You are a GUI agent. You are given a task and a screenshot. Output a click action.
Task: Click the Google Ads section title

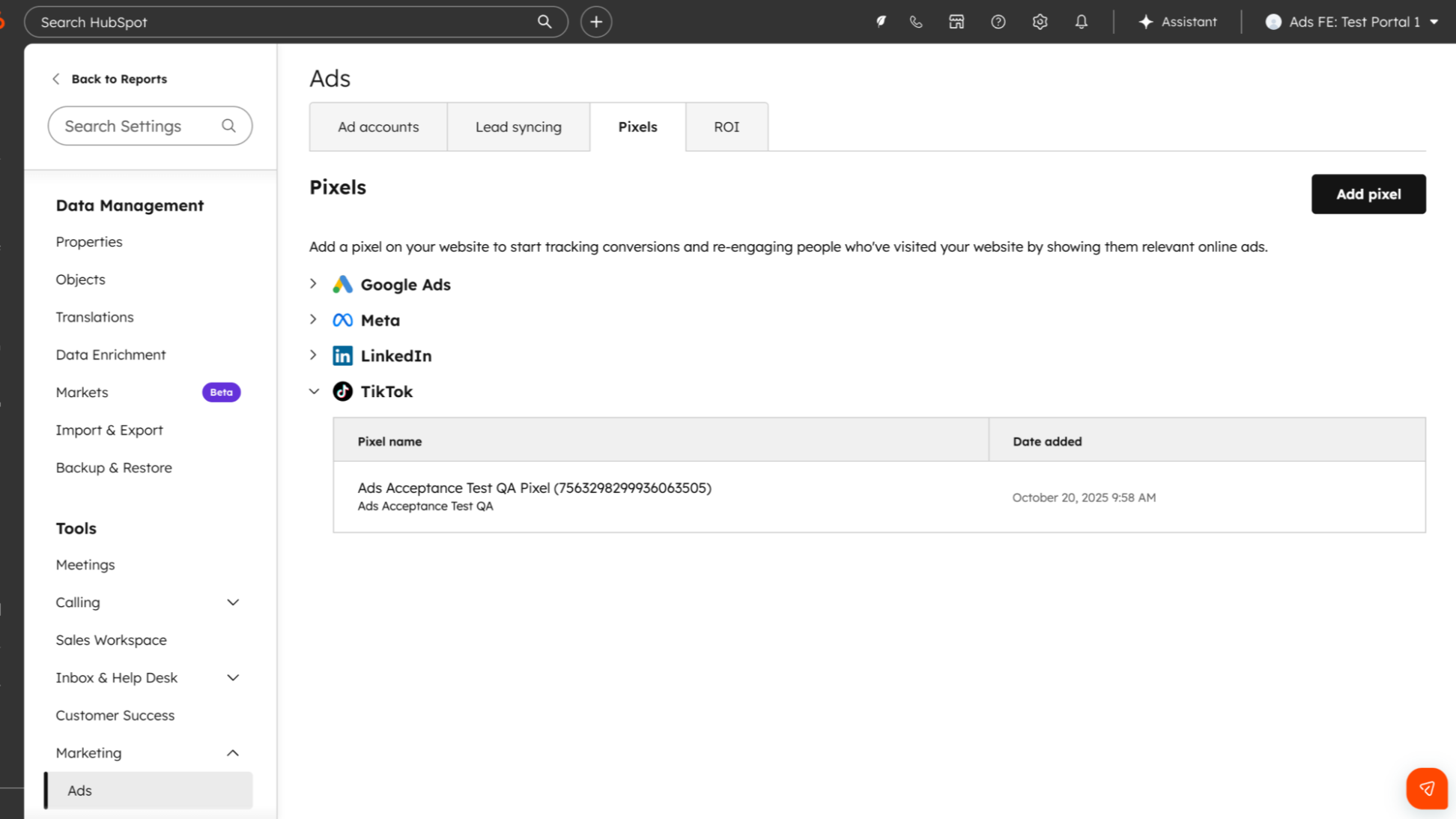click(406, 285)
